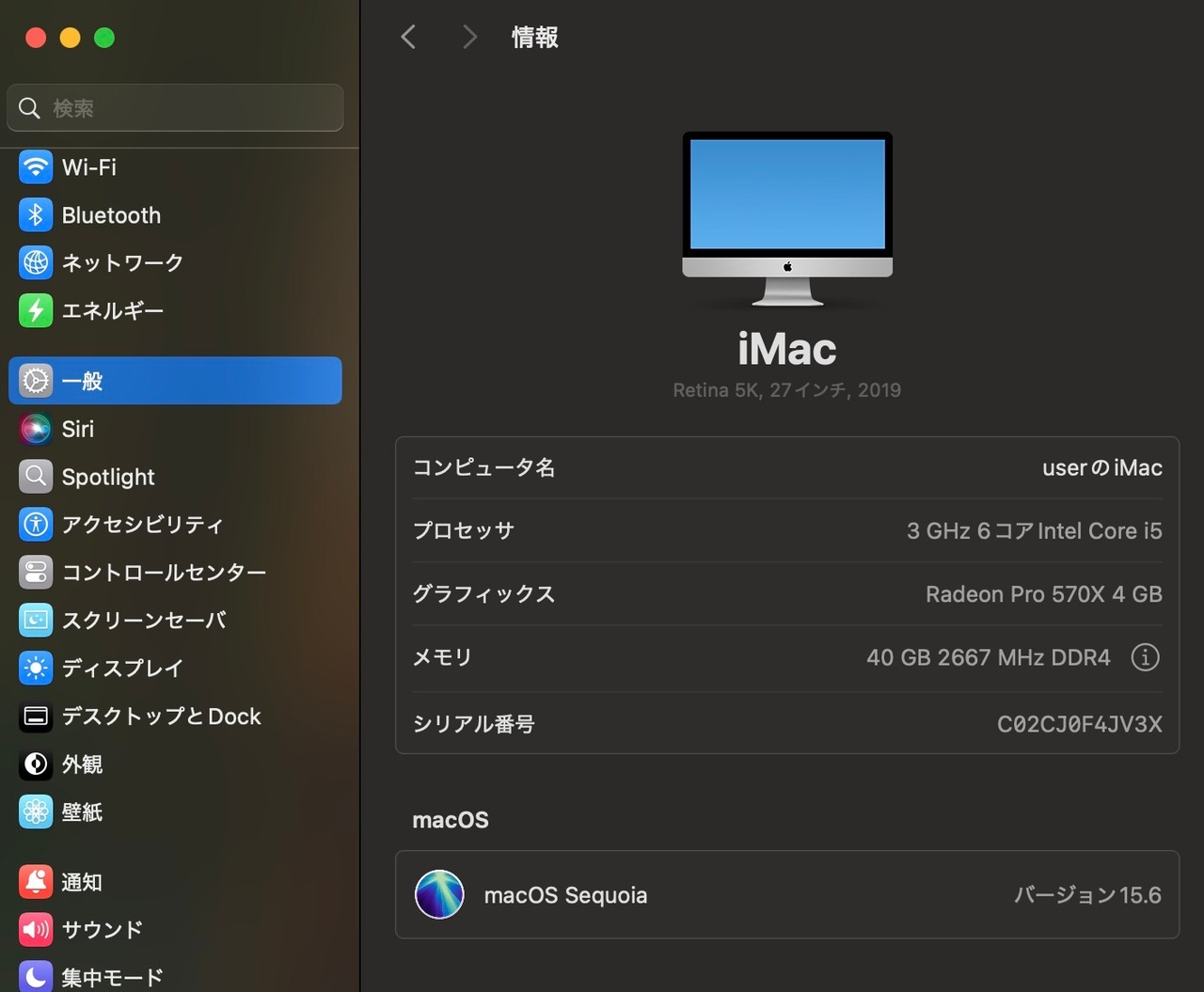Click the ネットワーク globe icon

click(x=36, y=262)
